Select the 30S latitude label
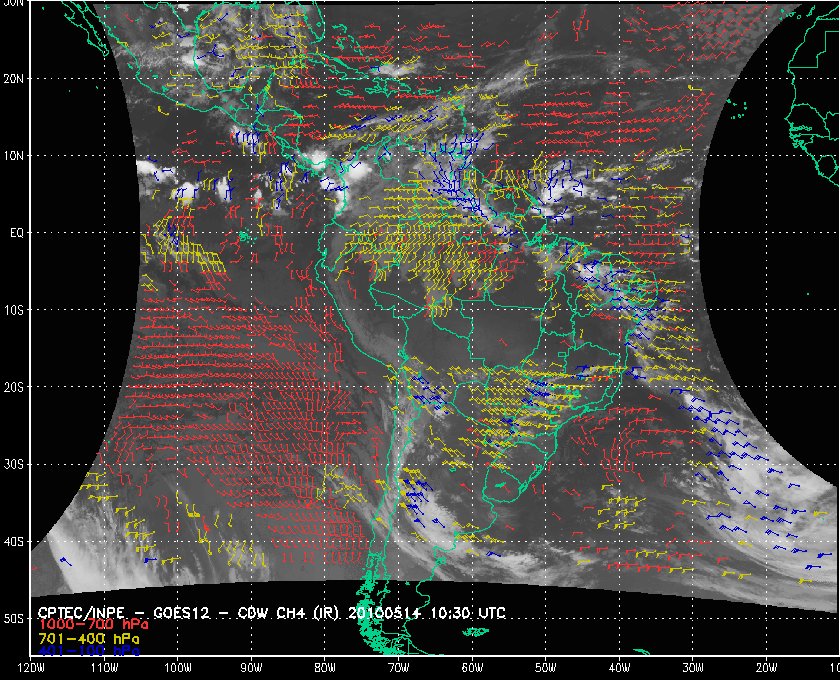 14,465
